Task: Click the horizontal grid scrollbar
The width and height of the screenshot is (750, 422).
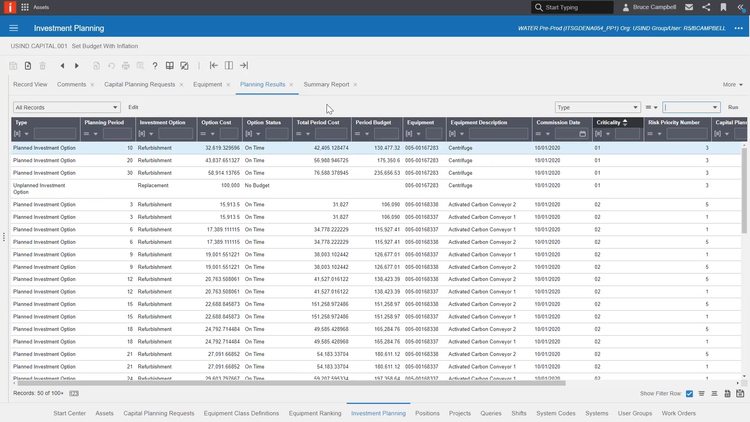Action: pyautogui.click(x=291, y=383)
